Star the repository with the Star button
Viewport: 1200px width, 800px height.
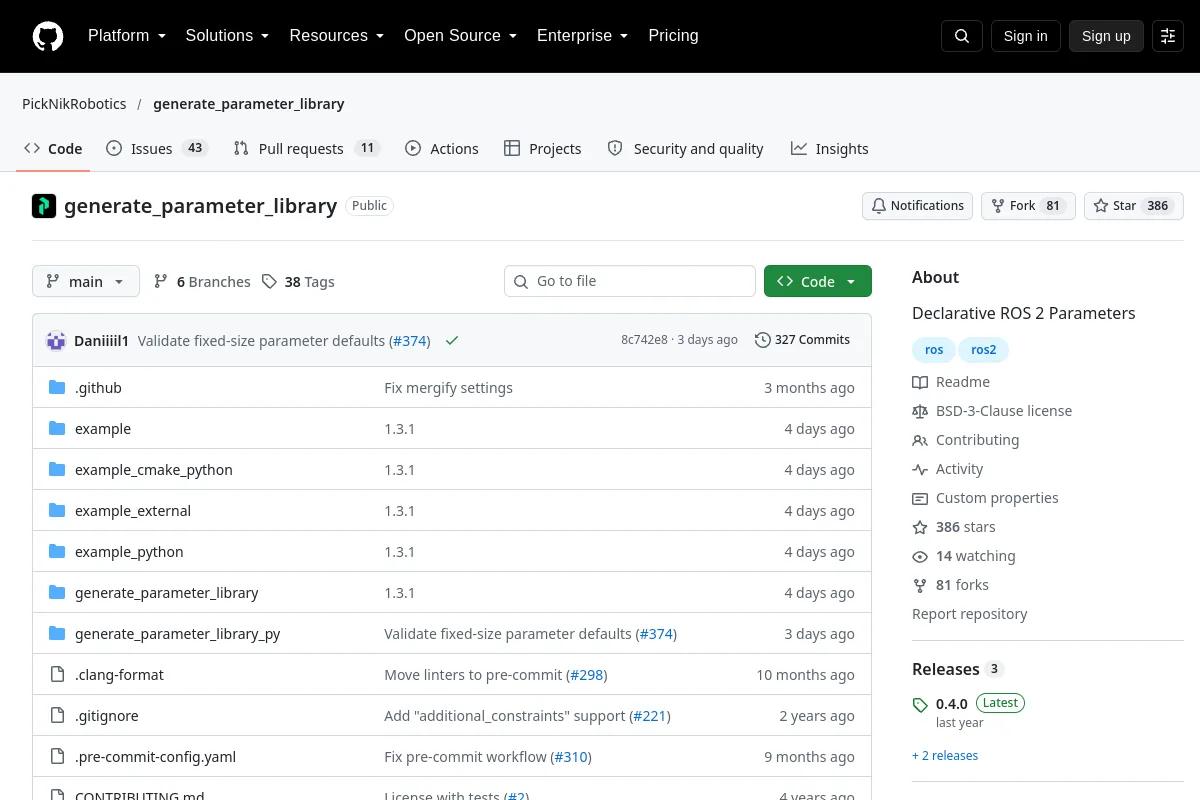click(1134, 206)
